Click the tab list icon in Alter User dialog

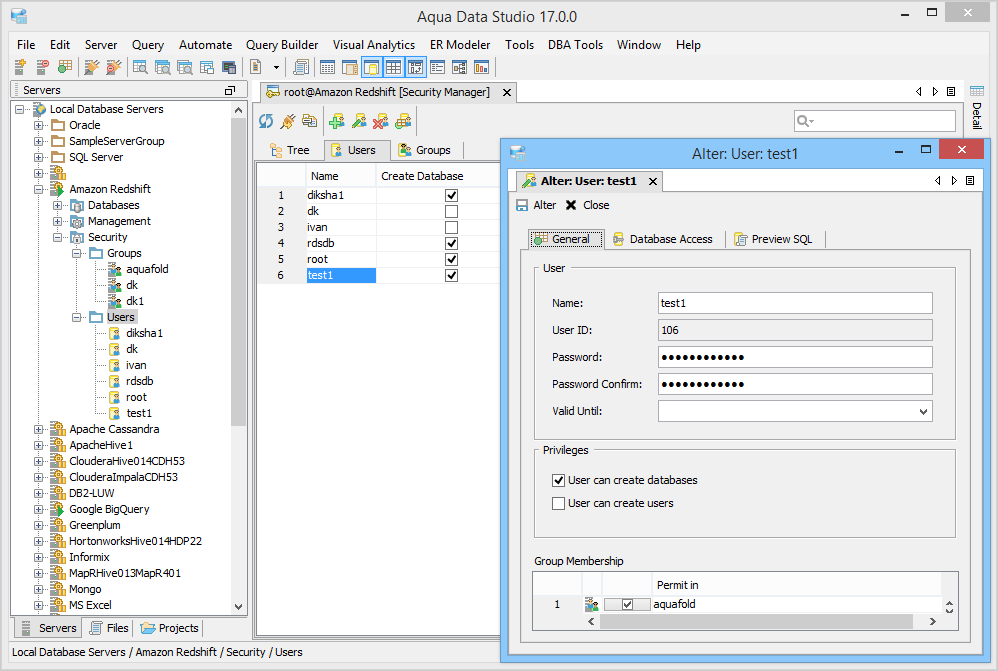tap(970, 181)
